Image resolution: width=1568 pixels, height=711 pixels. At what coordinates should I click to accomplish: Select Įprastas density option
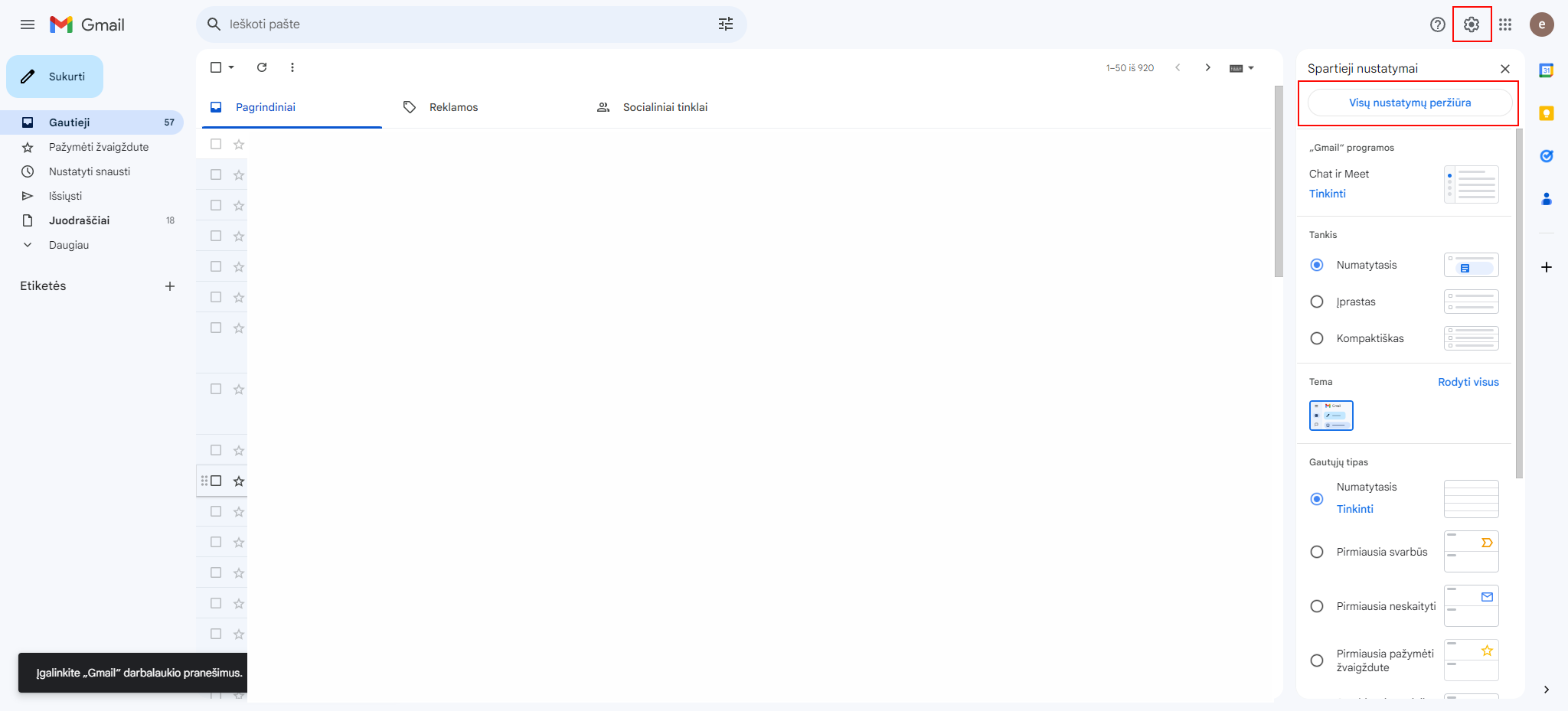click(1317, 302)
